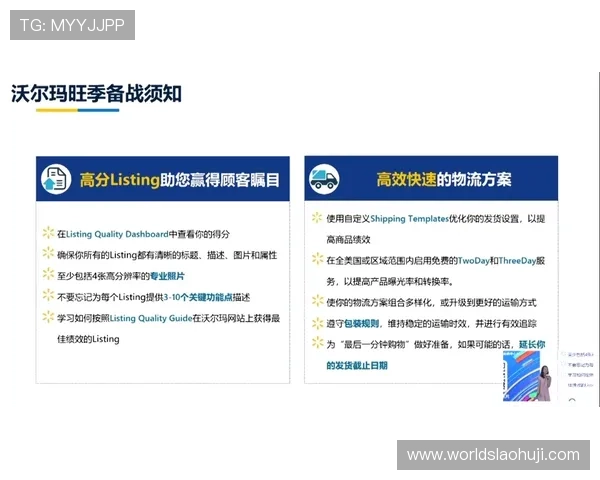Click the TwoDay highlighted text

point(473,261)
